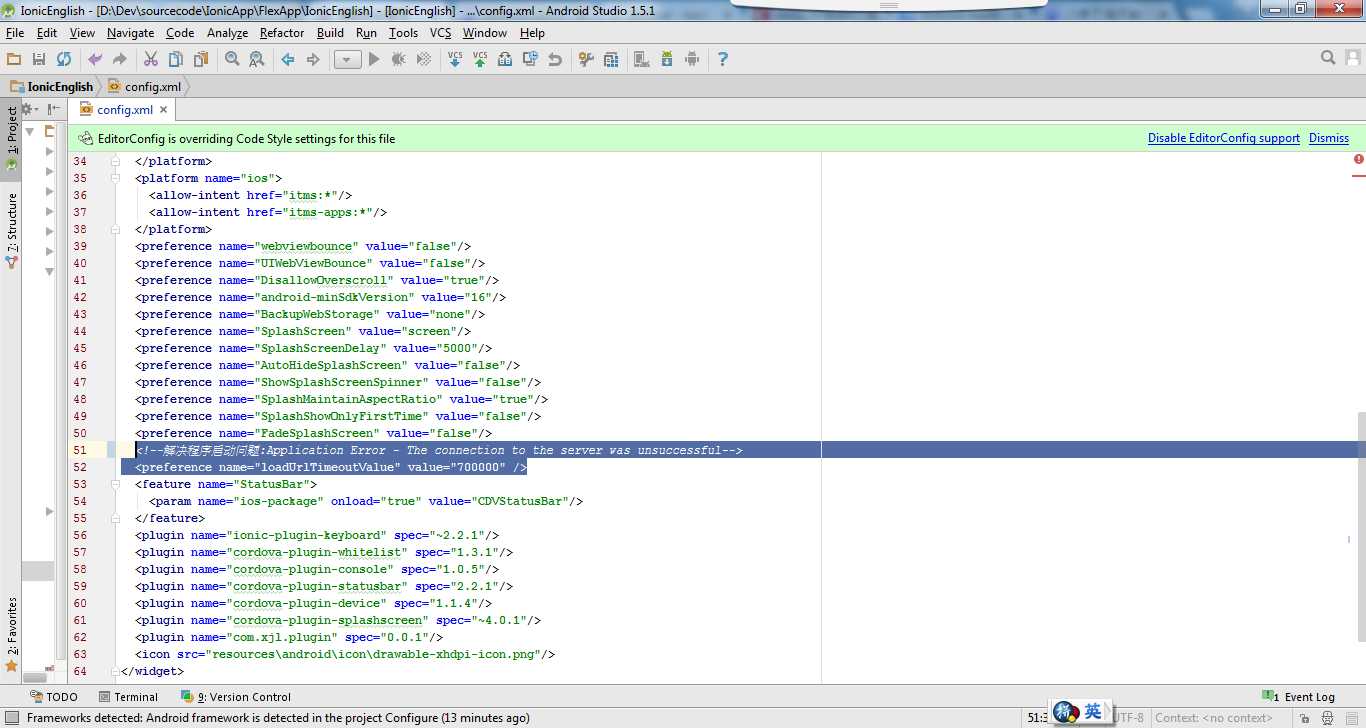
Task: Collapse fold marker at line 53
Action: [115, 484]
